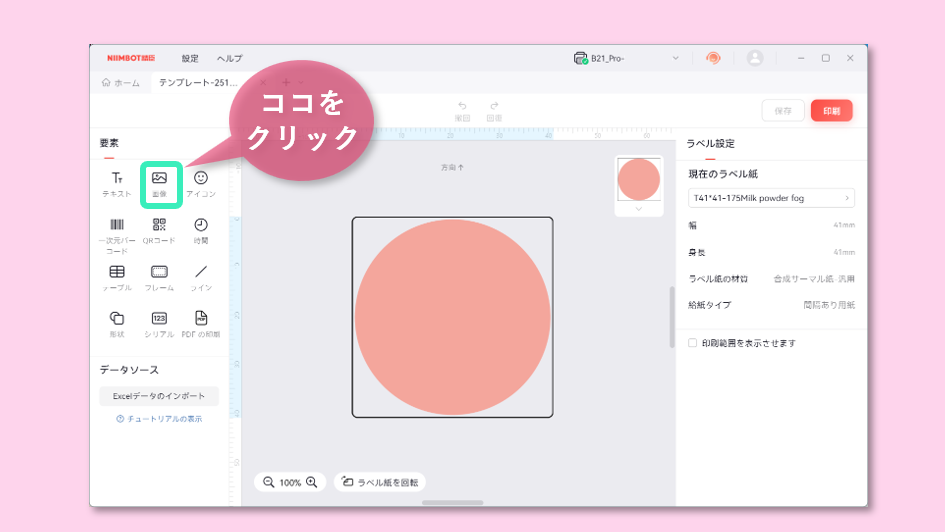Click the 100% zoom value
Image resolution: width=945 pixels, height=532 pixels.
[x=290, y=483]
